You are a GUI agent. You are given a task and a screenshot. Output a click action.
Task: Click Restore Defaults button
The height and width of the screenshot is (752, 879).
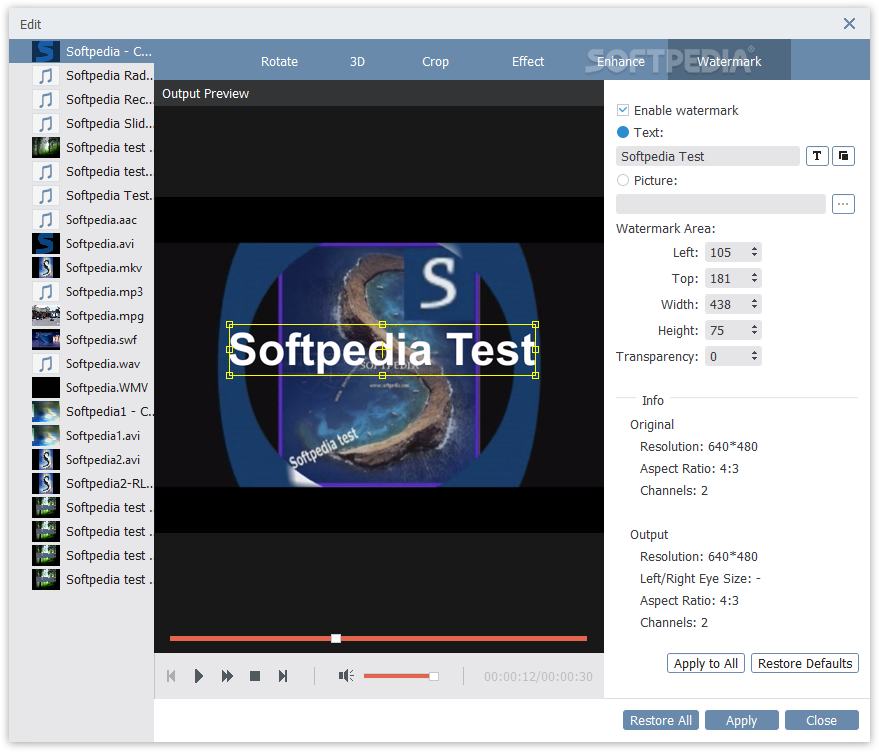pos(805,663)
